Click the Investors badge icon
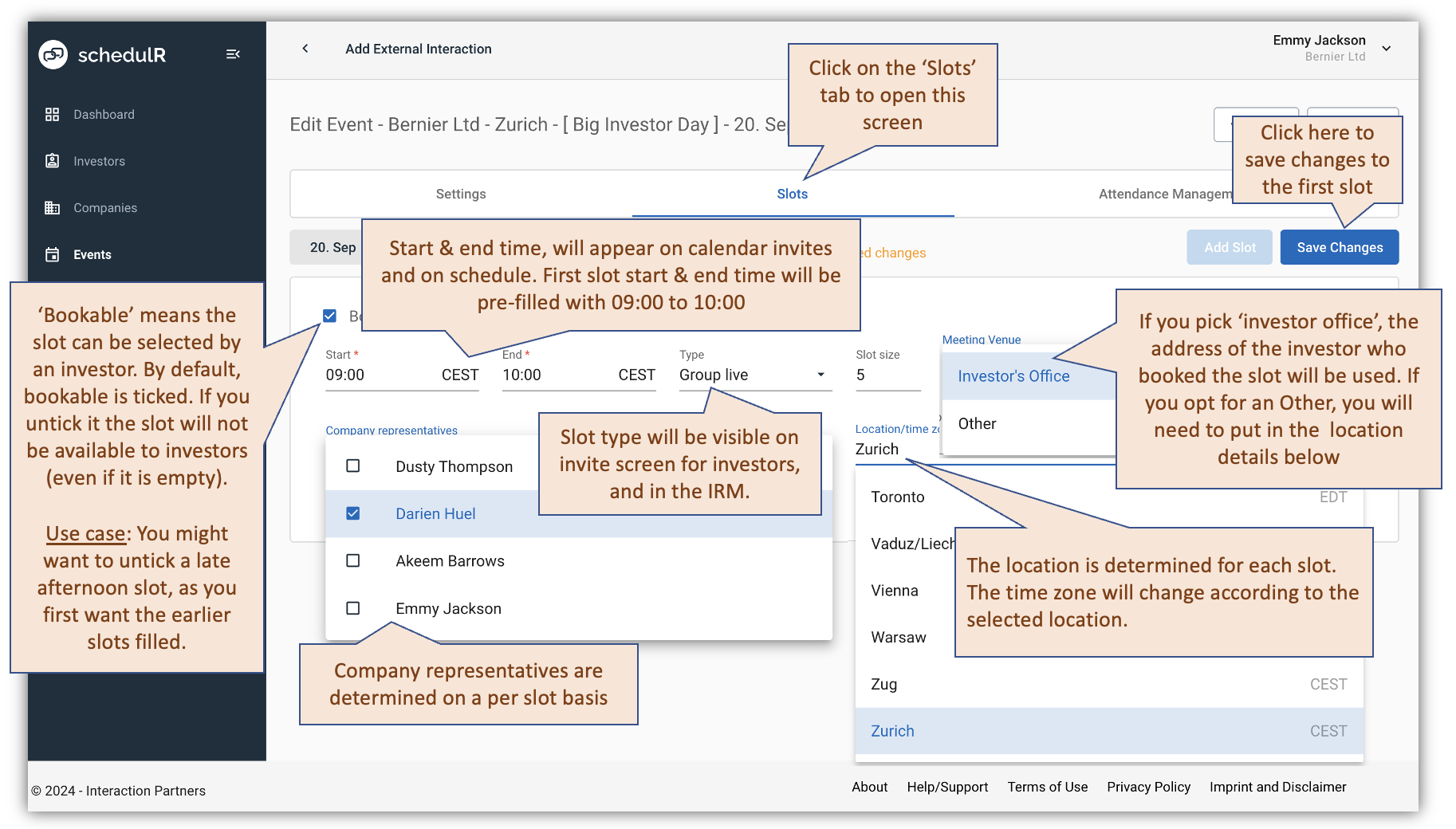1456x829 pixels. (x=52, y=160)
